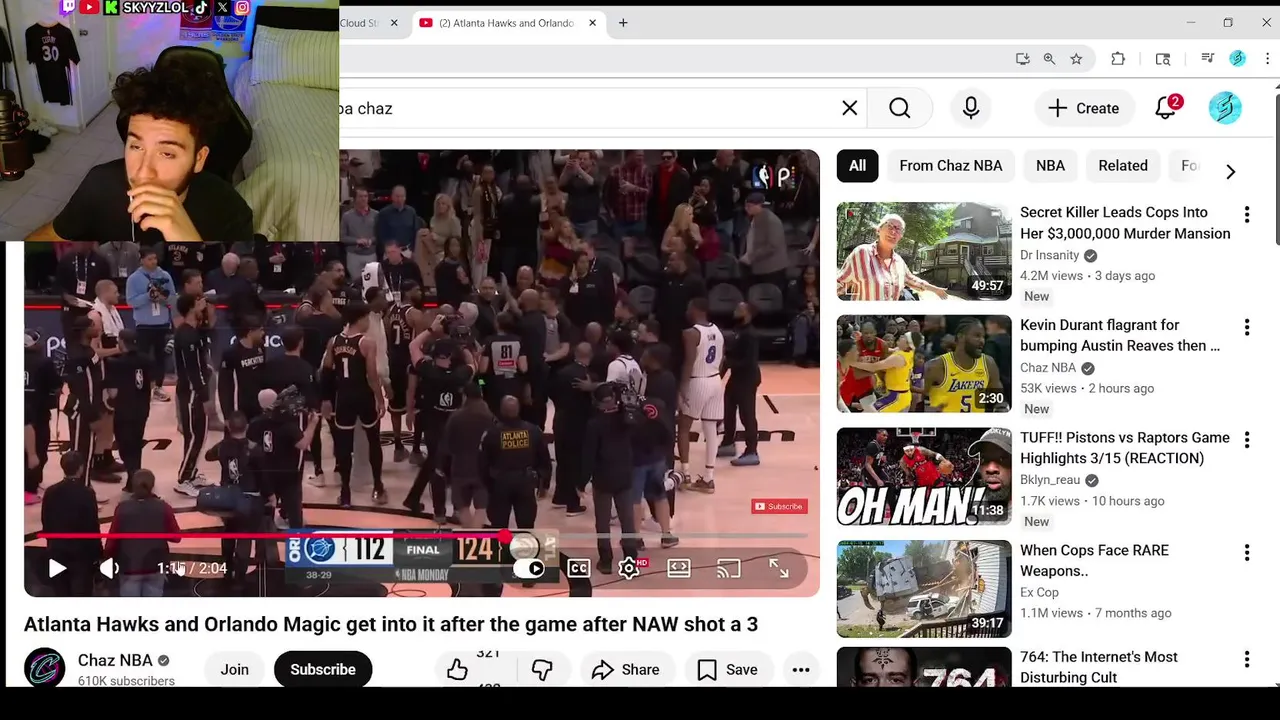
Task: Select the All filter chip
Action: (857, 166)
